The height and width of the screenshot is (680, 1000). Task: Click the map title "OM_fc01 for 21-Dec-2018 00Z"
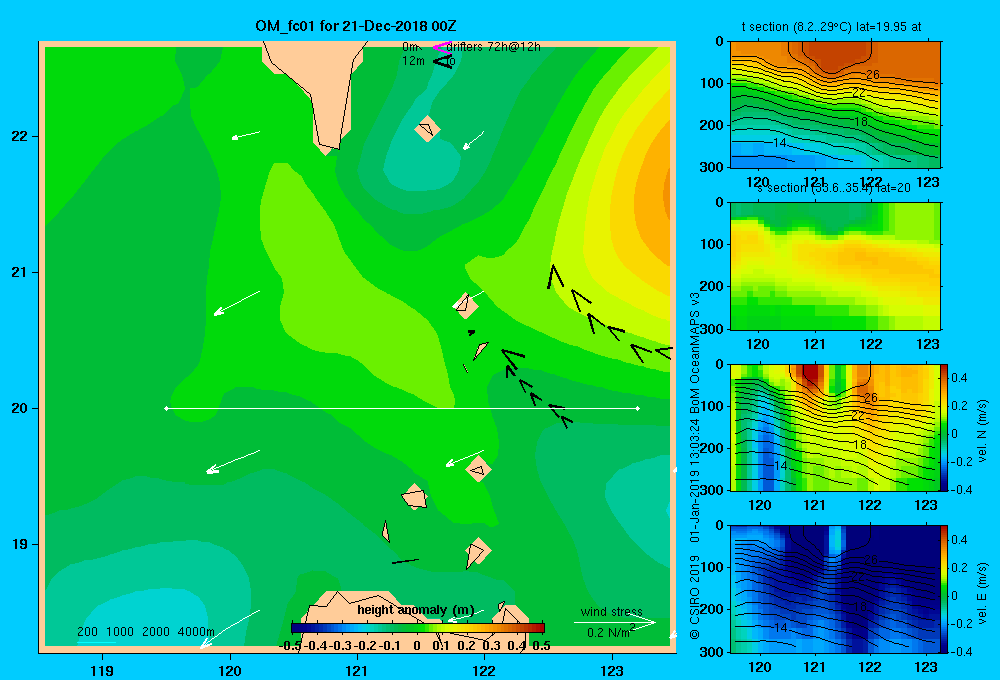point(355,26)
